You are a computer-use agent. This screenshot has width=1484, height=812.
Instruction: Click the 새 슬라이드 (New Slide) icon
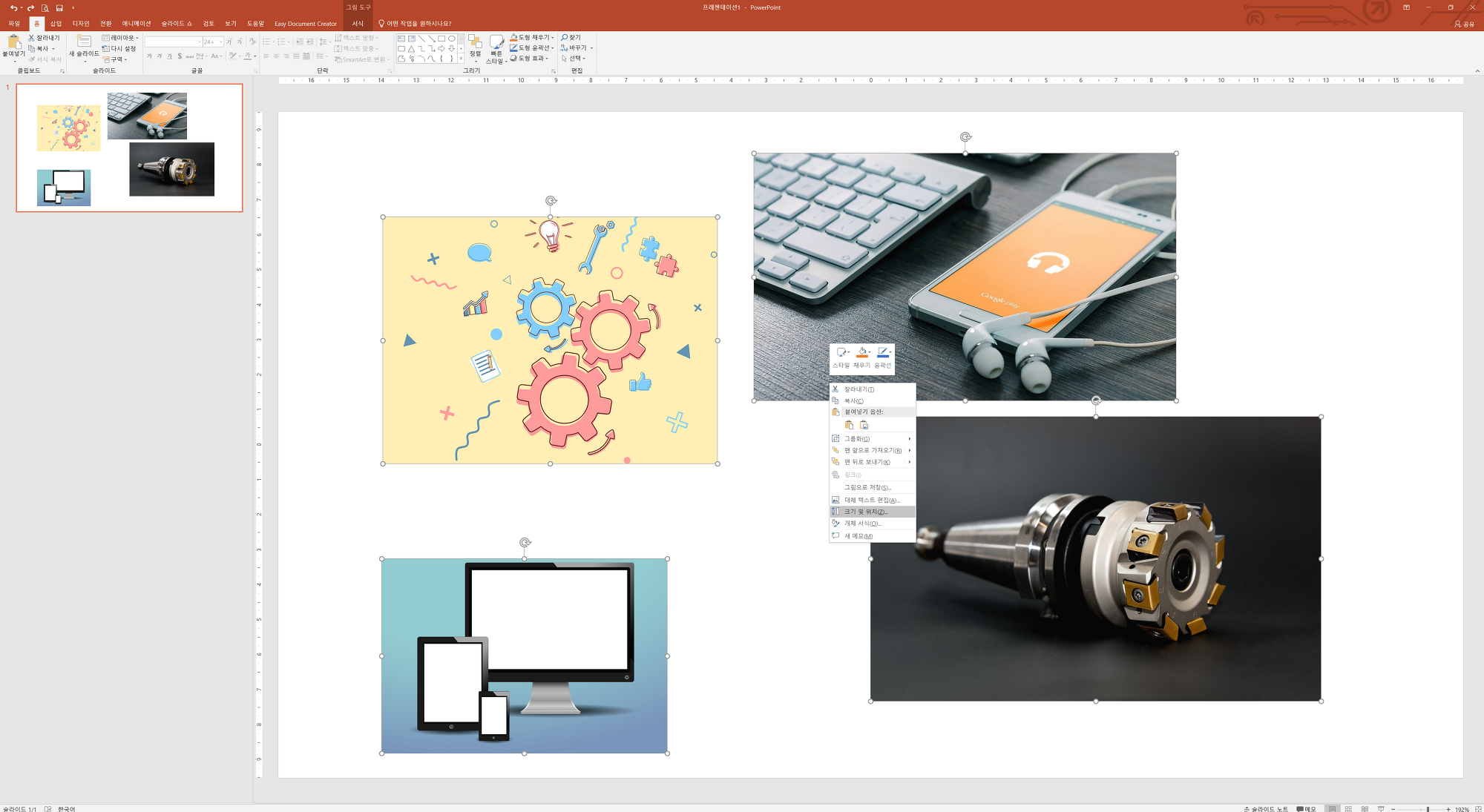[x=84, y=42]
